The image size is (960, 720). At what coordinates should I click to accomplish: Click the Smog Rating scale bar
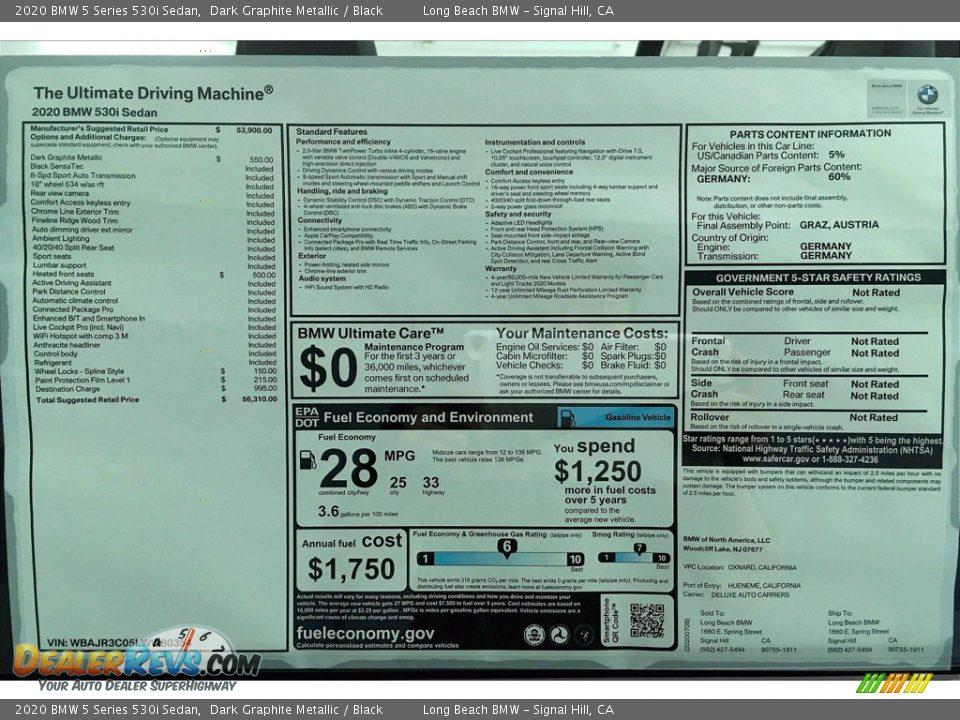(634, 558)
